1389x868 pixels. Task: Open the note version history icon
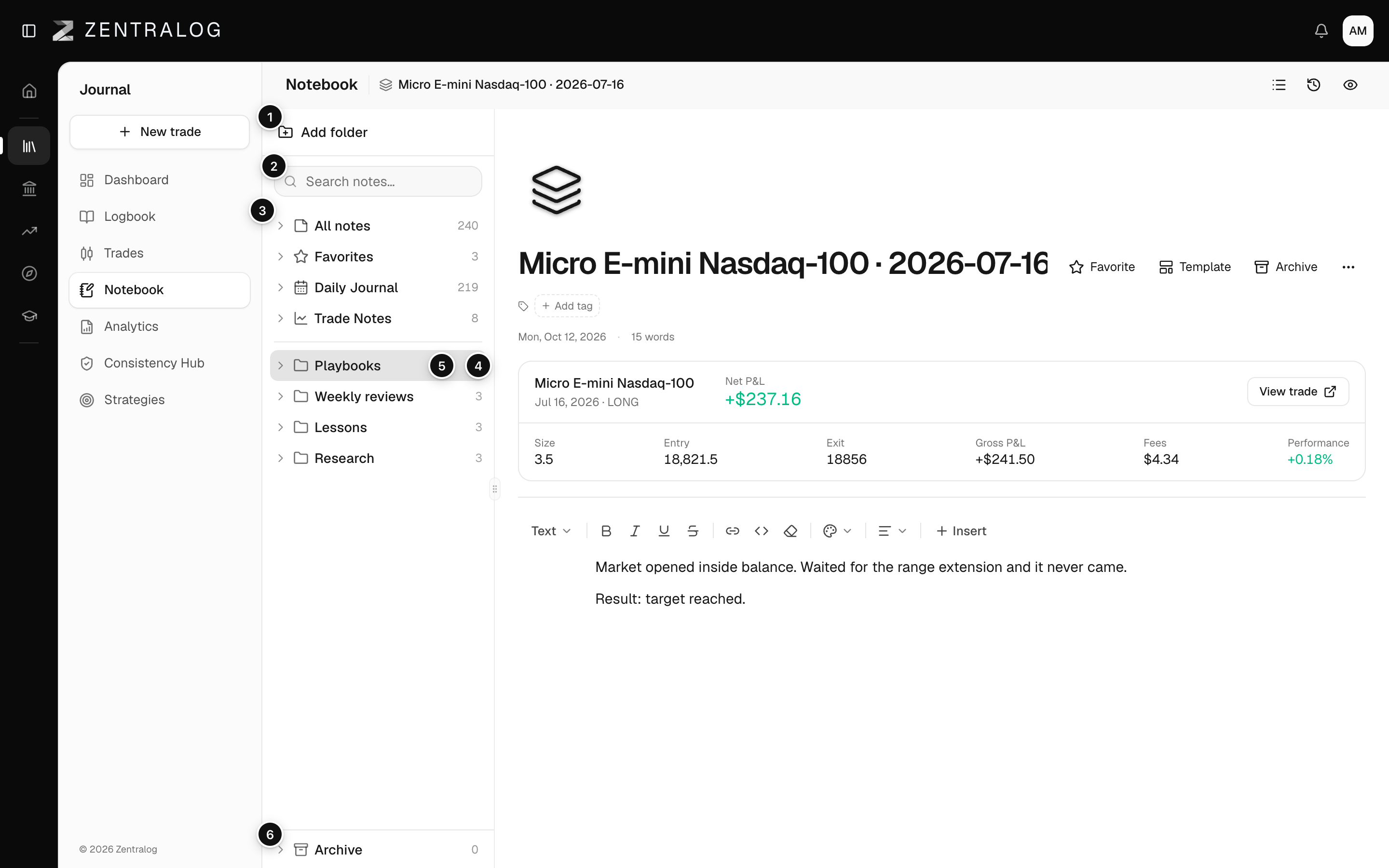(x=1314, y=85)
